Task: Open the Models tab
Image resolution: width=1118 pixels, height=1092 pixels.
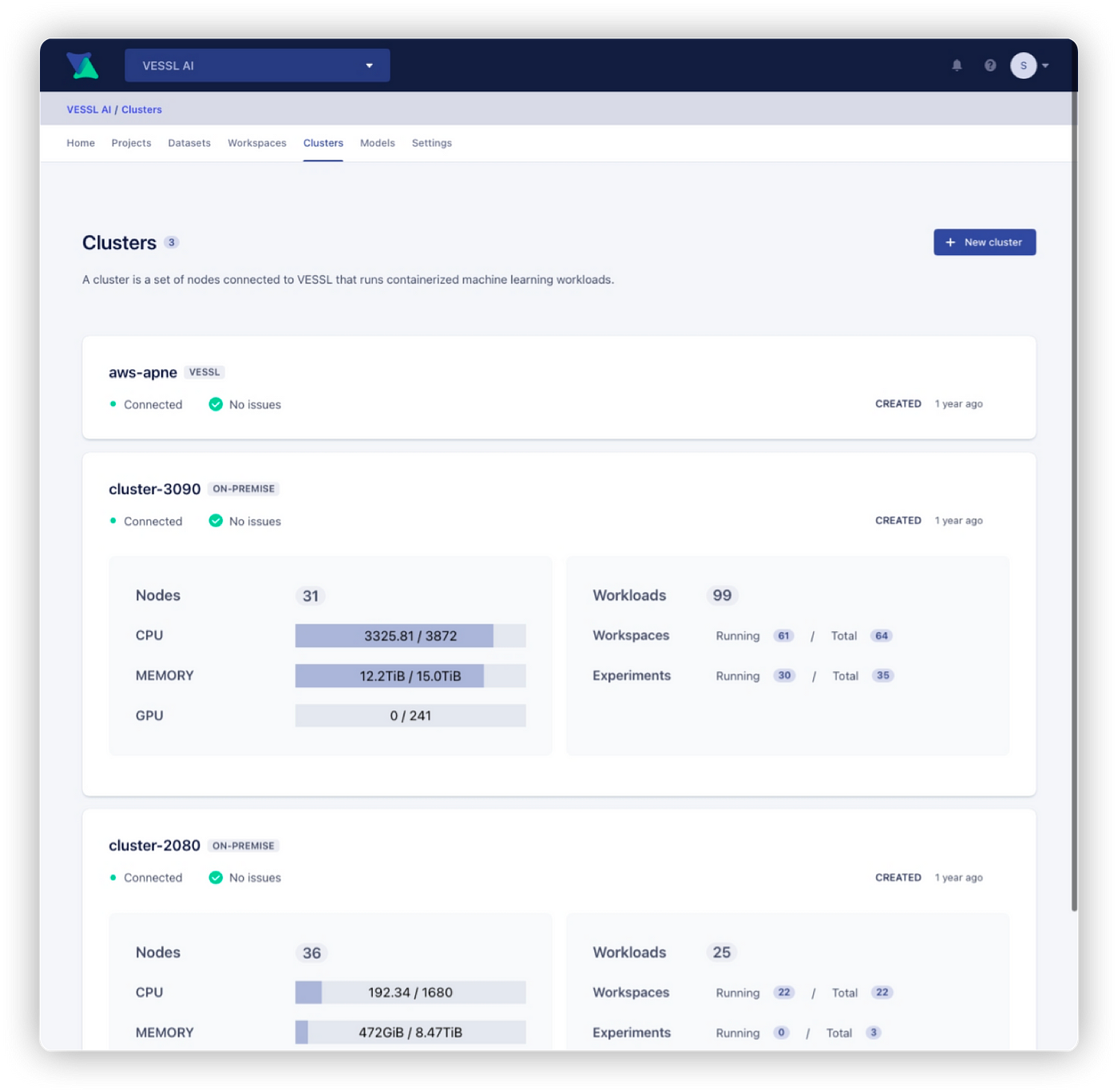Action: (378, 143)
